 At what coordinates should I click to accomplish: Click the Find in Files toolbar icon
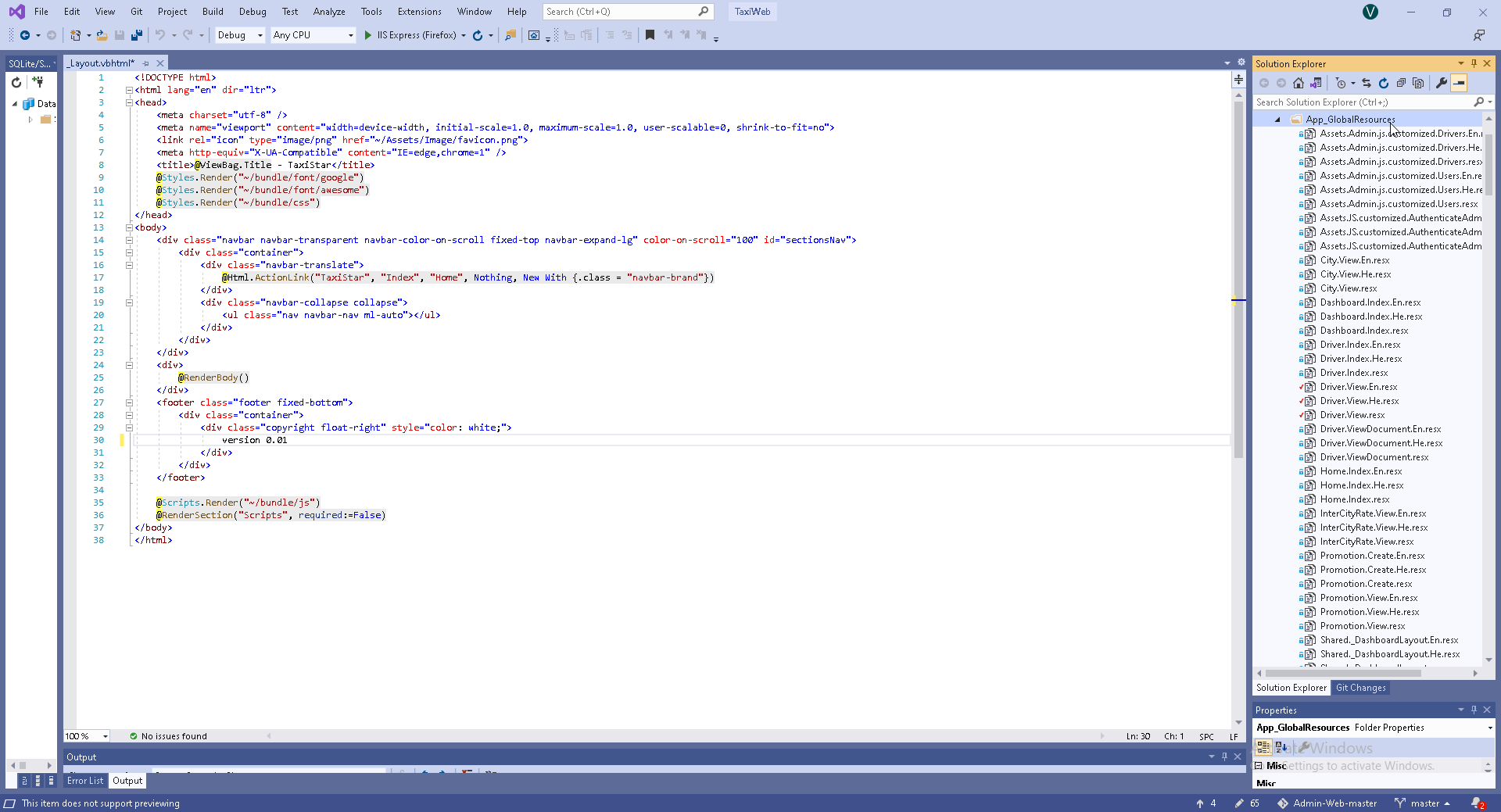point(510,35)
